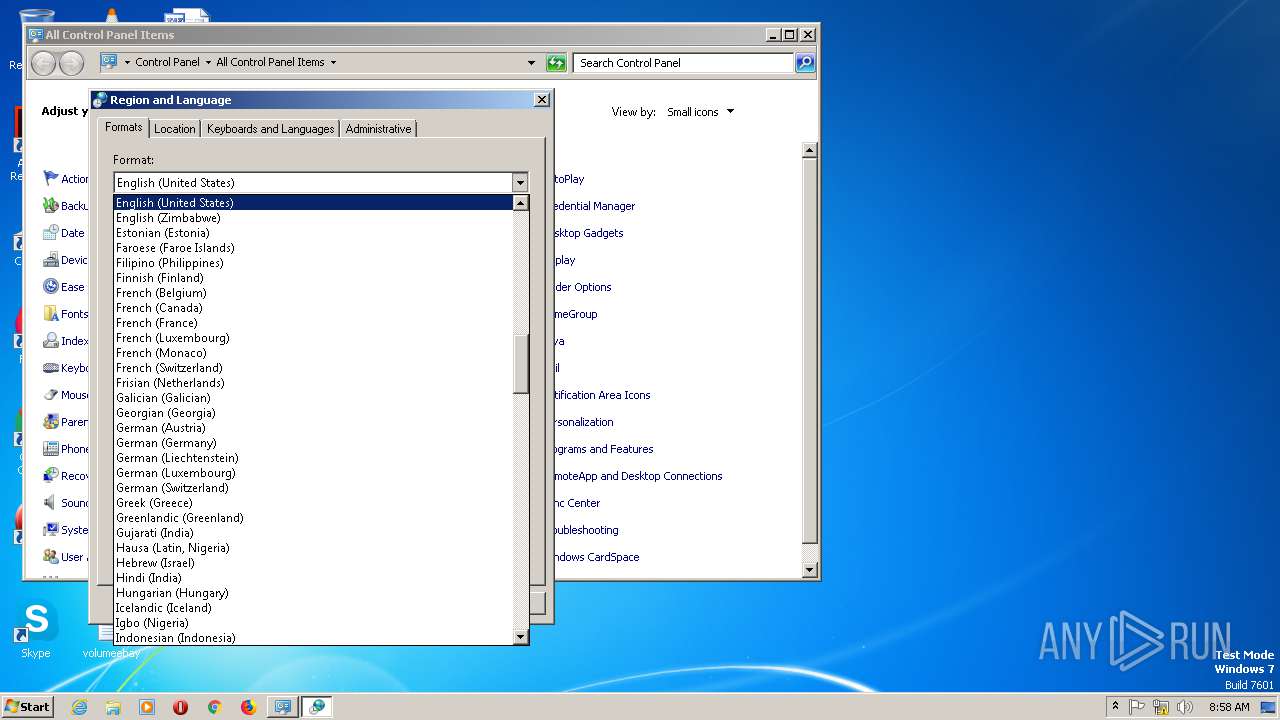This screenshot has width=1280, height=720.
Task: Click the format list scroll down arrow
Action: click(x=520, y=637)
